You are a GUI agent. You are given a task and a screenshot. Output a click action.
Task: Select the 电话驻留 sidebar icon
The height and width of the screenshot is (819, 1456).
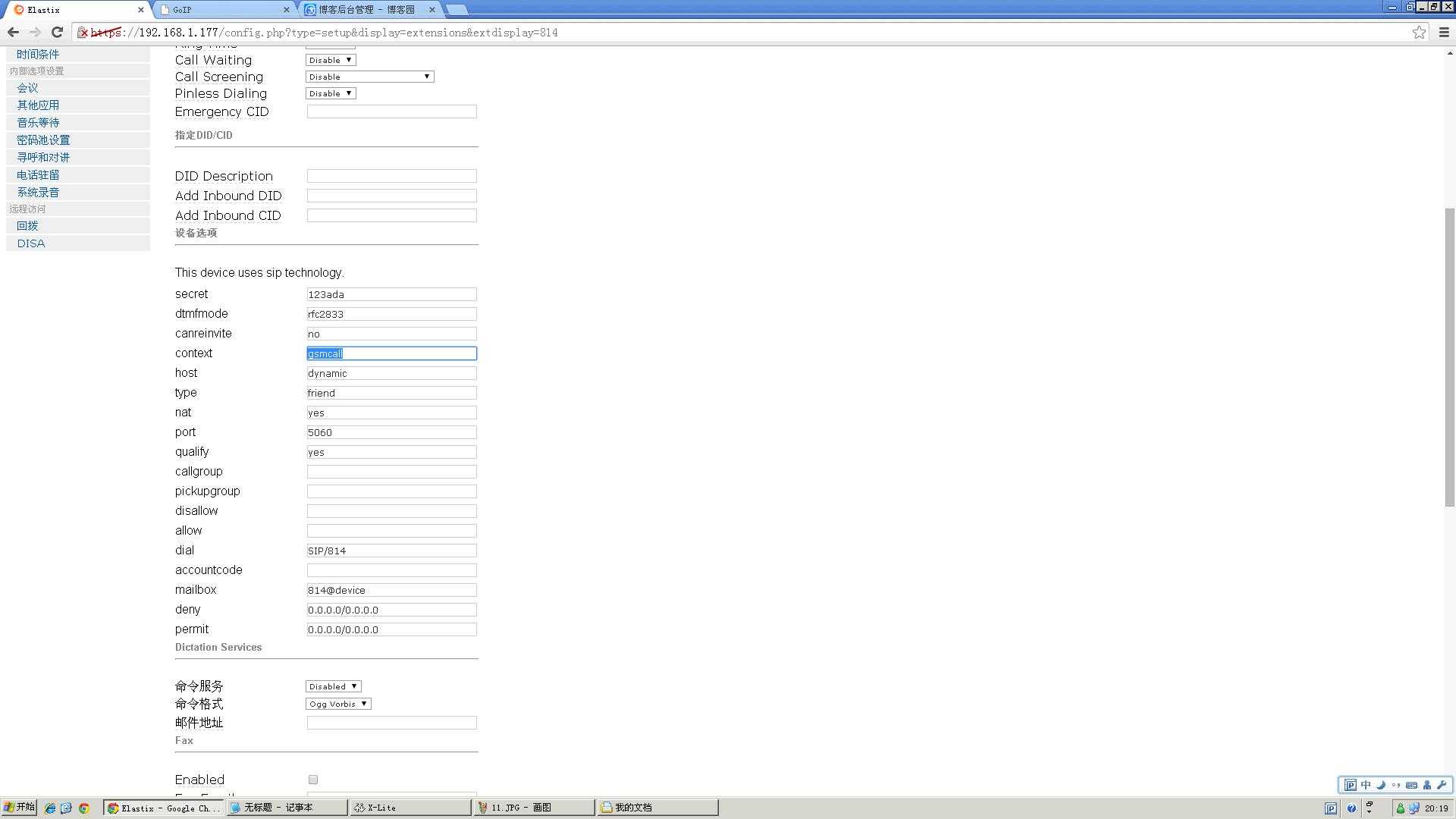[39, 175]
